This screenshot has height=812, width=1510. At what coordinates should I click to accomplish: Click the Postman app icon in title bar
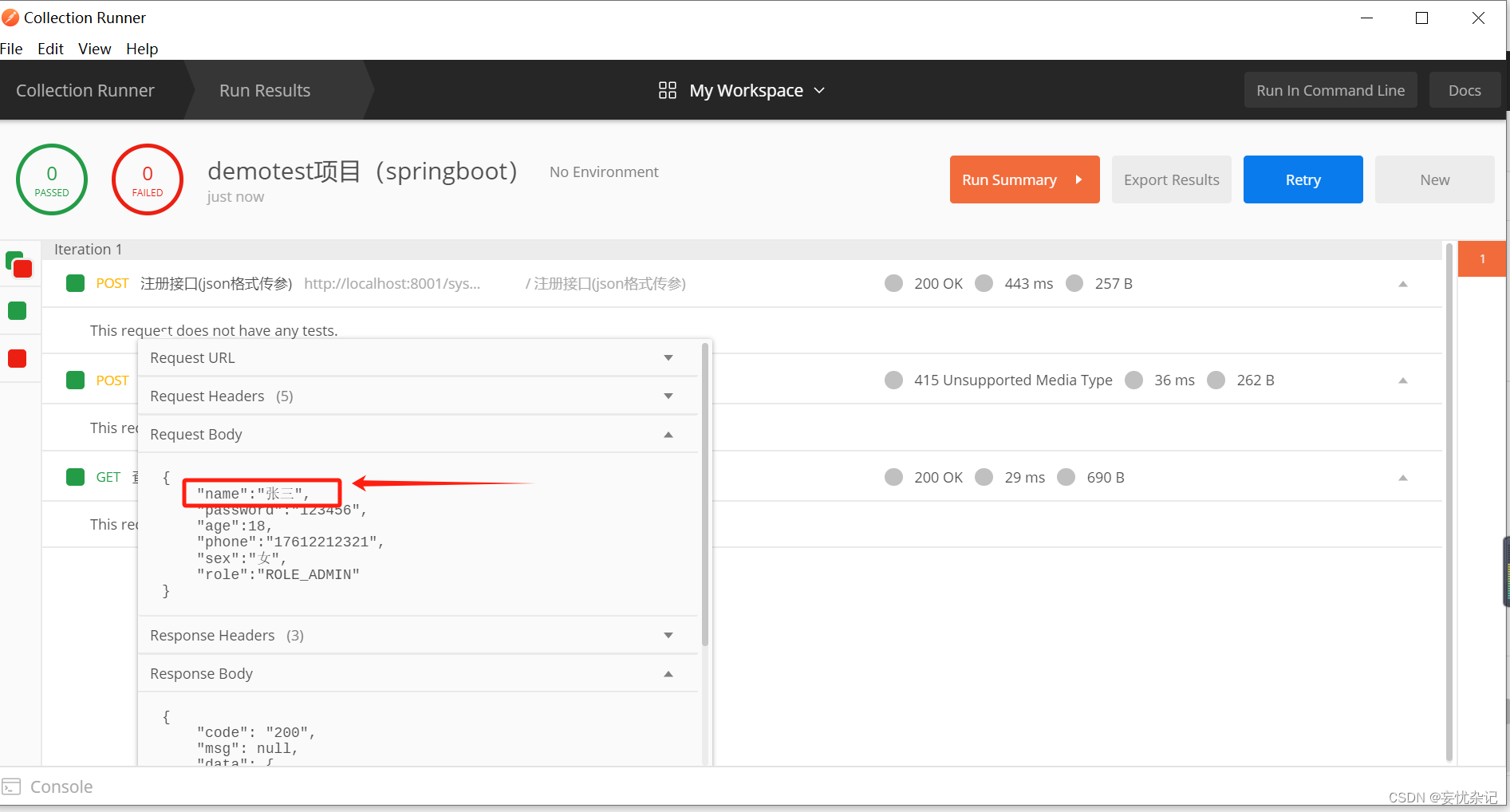10,17
